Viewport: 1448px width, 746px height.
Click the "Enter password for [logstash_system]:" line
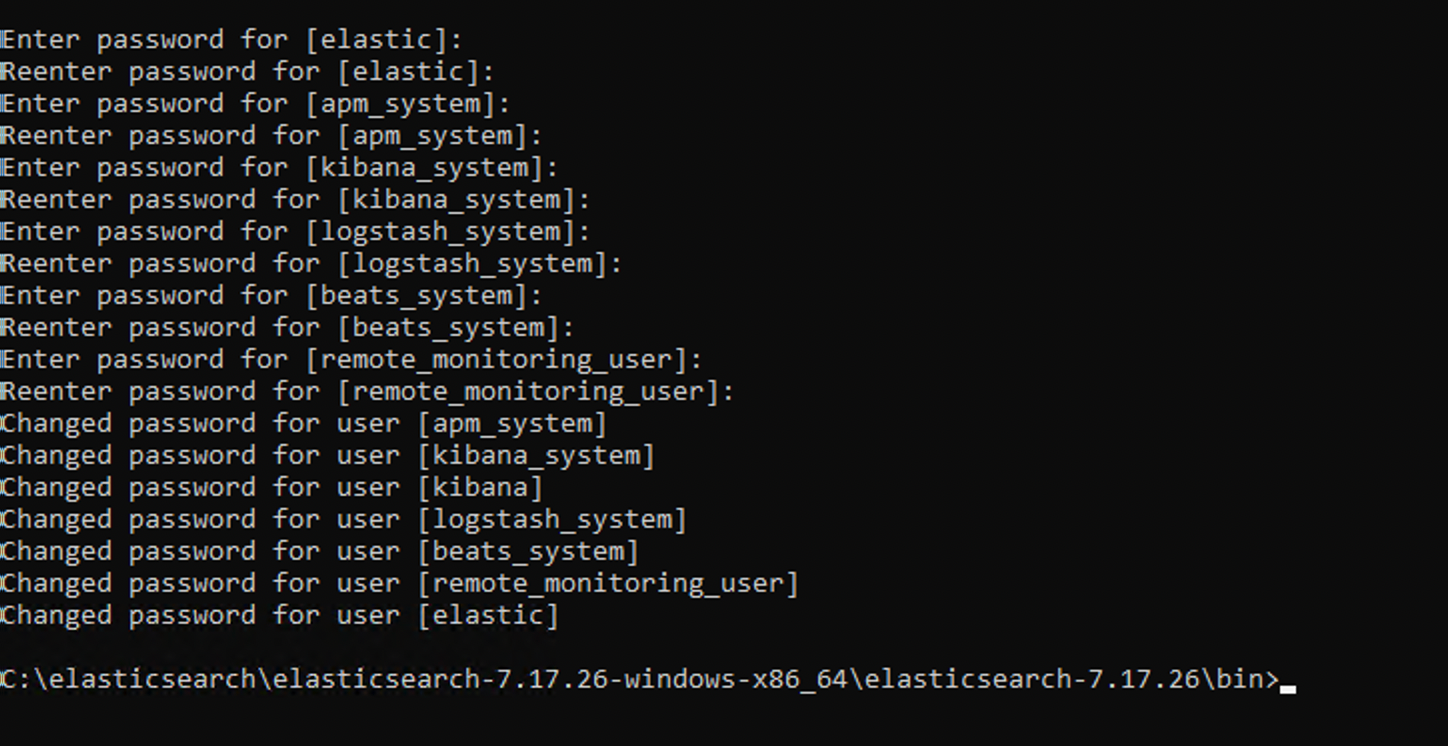pyautogui.click(x=296, y=232)
